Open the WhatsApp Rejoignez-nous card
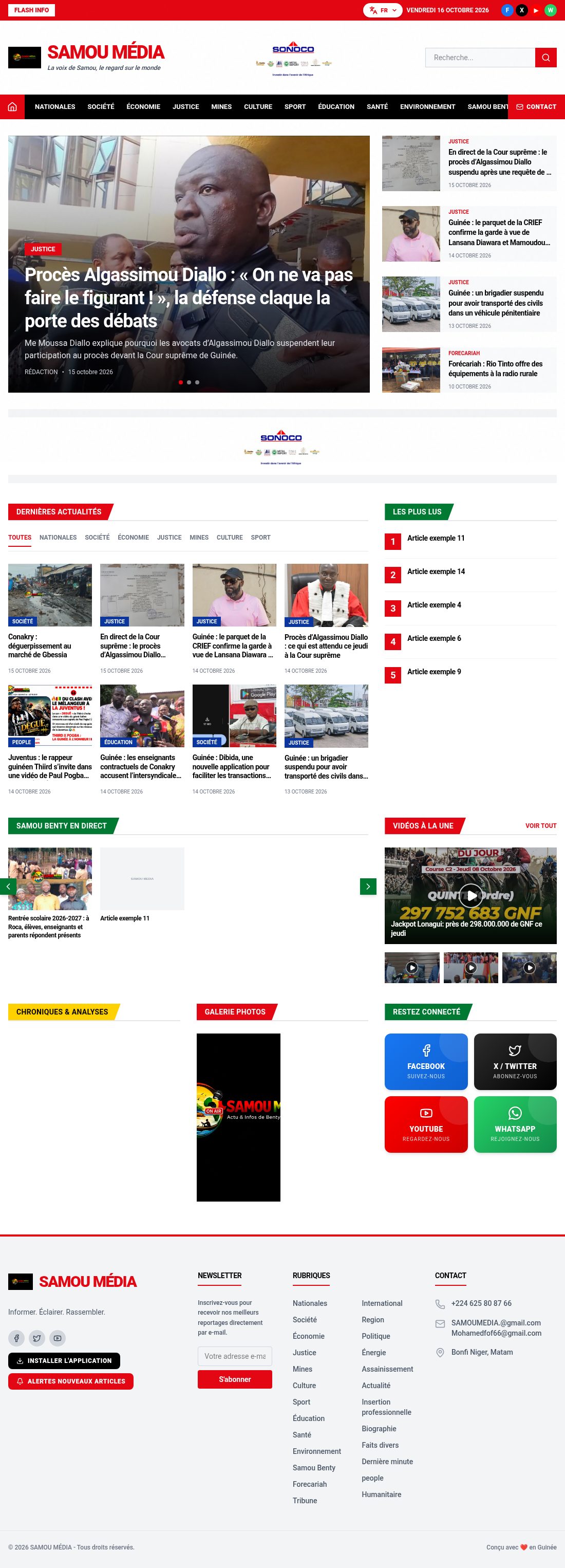Viewport: 565px width, 1568px height. pyautogui.click(x=515, y=1124)
